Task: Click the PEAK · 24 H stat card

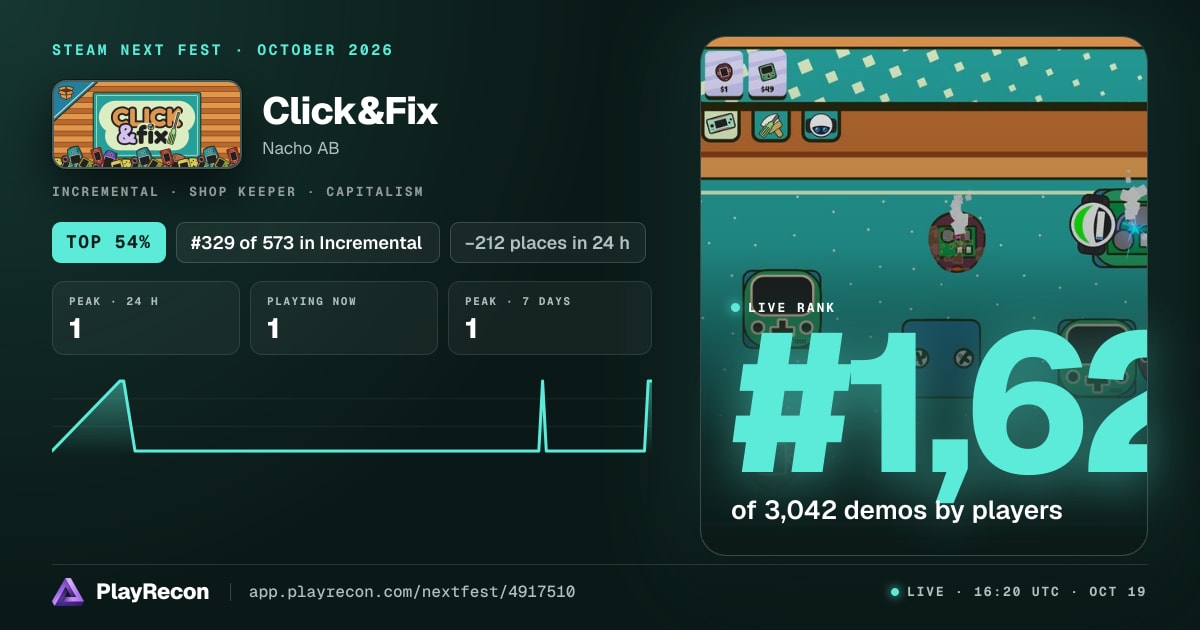Action: [146, 318]
